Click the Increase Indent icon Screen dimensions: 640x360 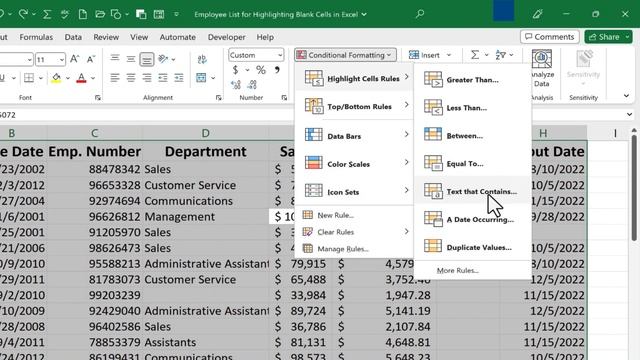pyautogui.click(x=179, y=78)
